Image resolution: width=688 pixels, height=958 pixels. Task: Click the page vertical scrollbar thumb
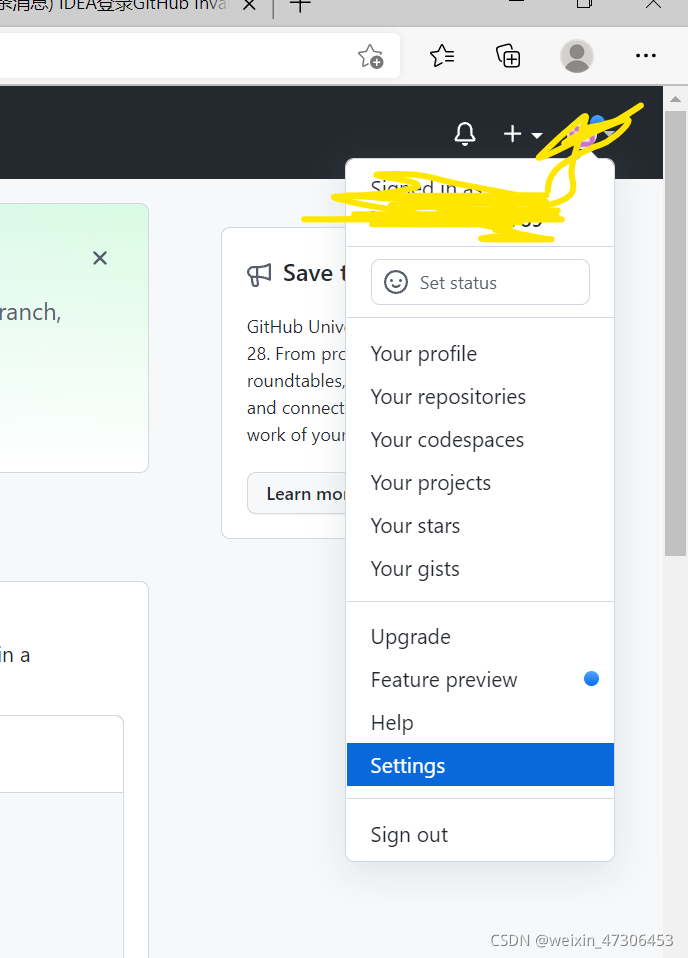click(x=675, y=333)
